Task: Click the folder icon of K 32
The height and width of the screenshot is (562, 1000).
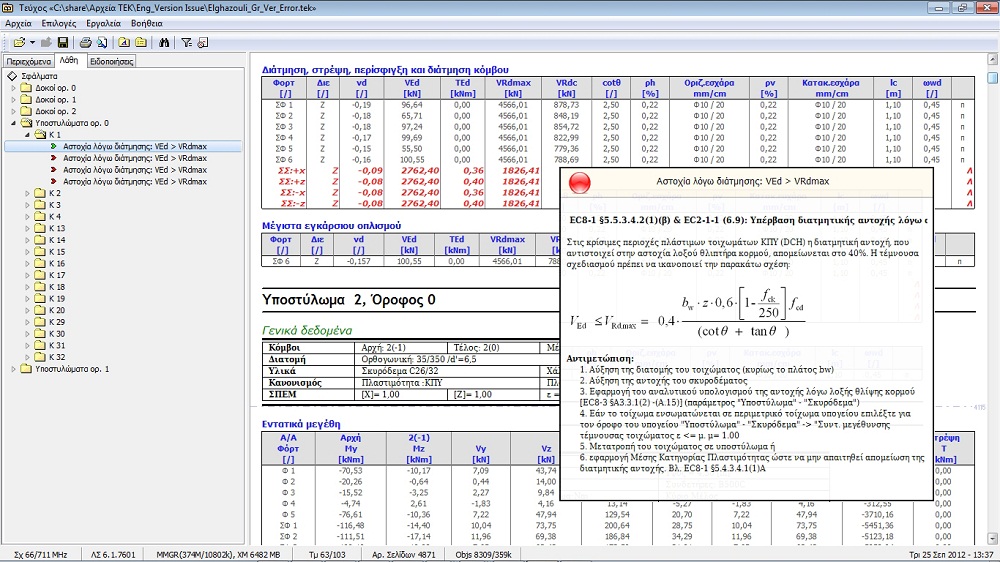Action: 40,357
